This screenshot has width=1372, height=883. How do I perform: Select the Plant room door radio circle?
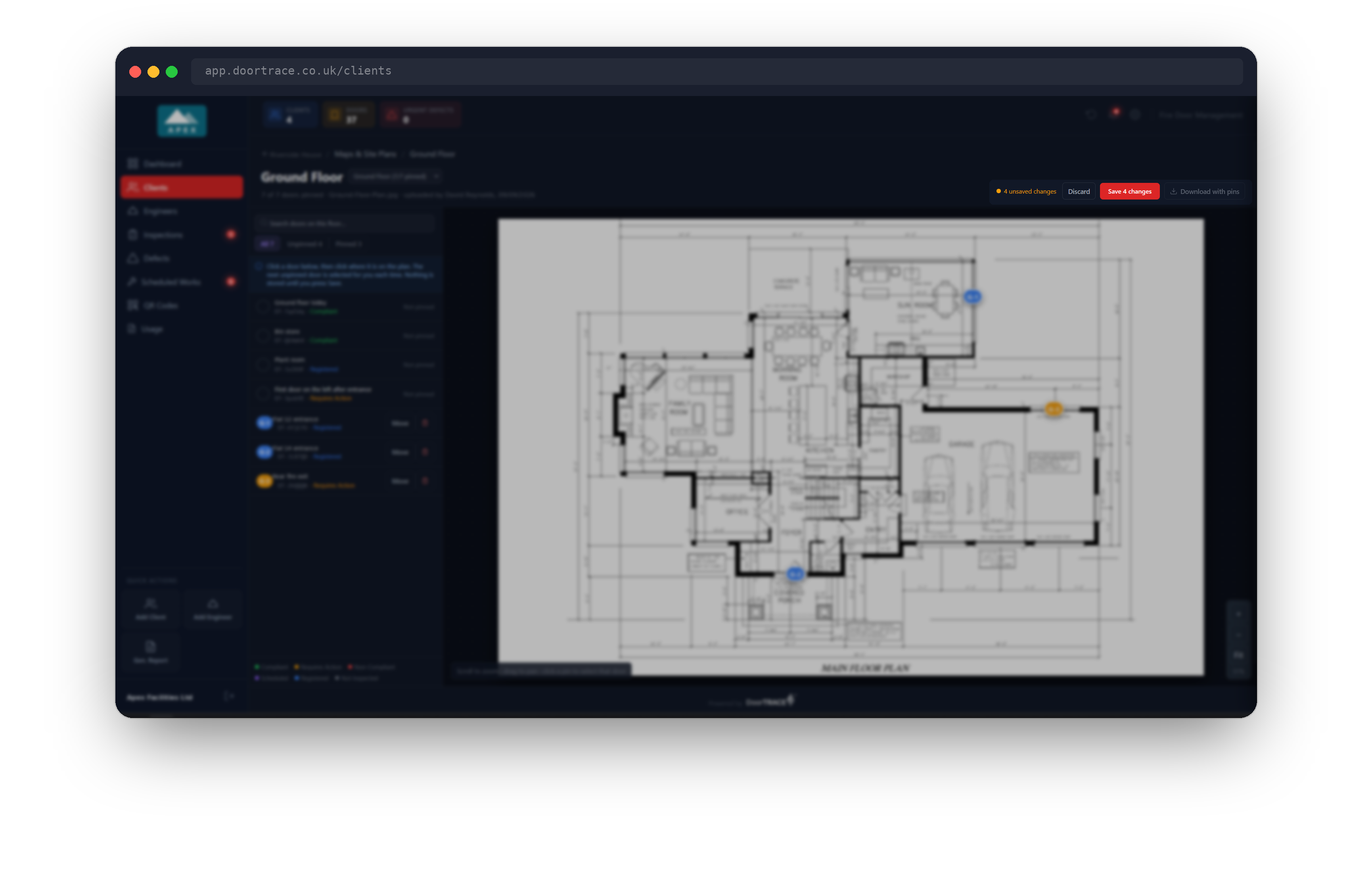coord(263,365)
